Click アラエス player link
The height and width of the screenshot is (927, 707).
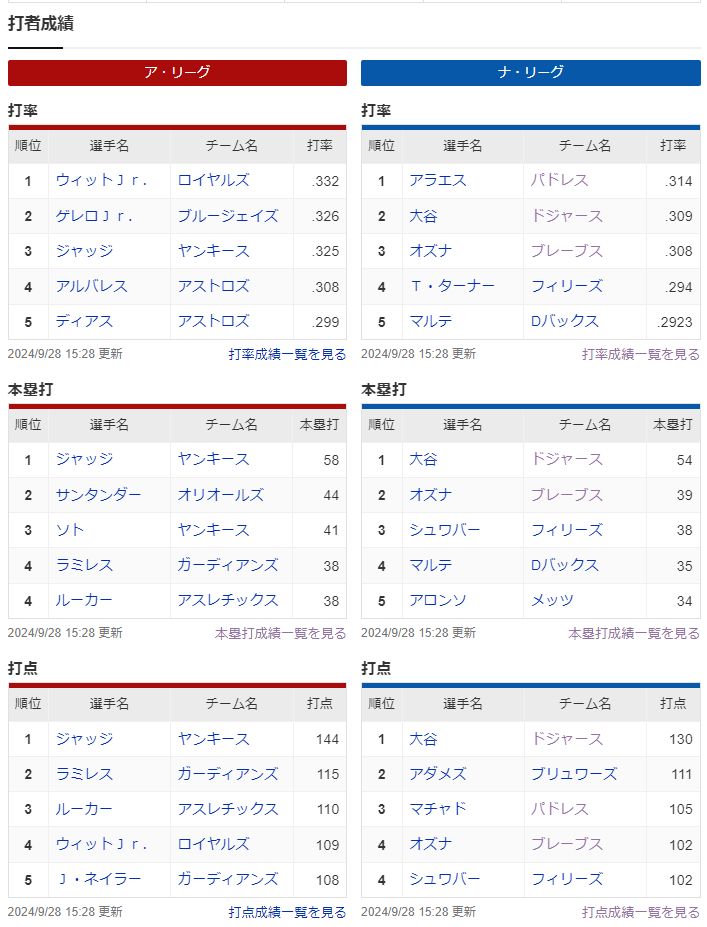(437, 180)
